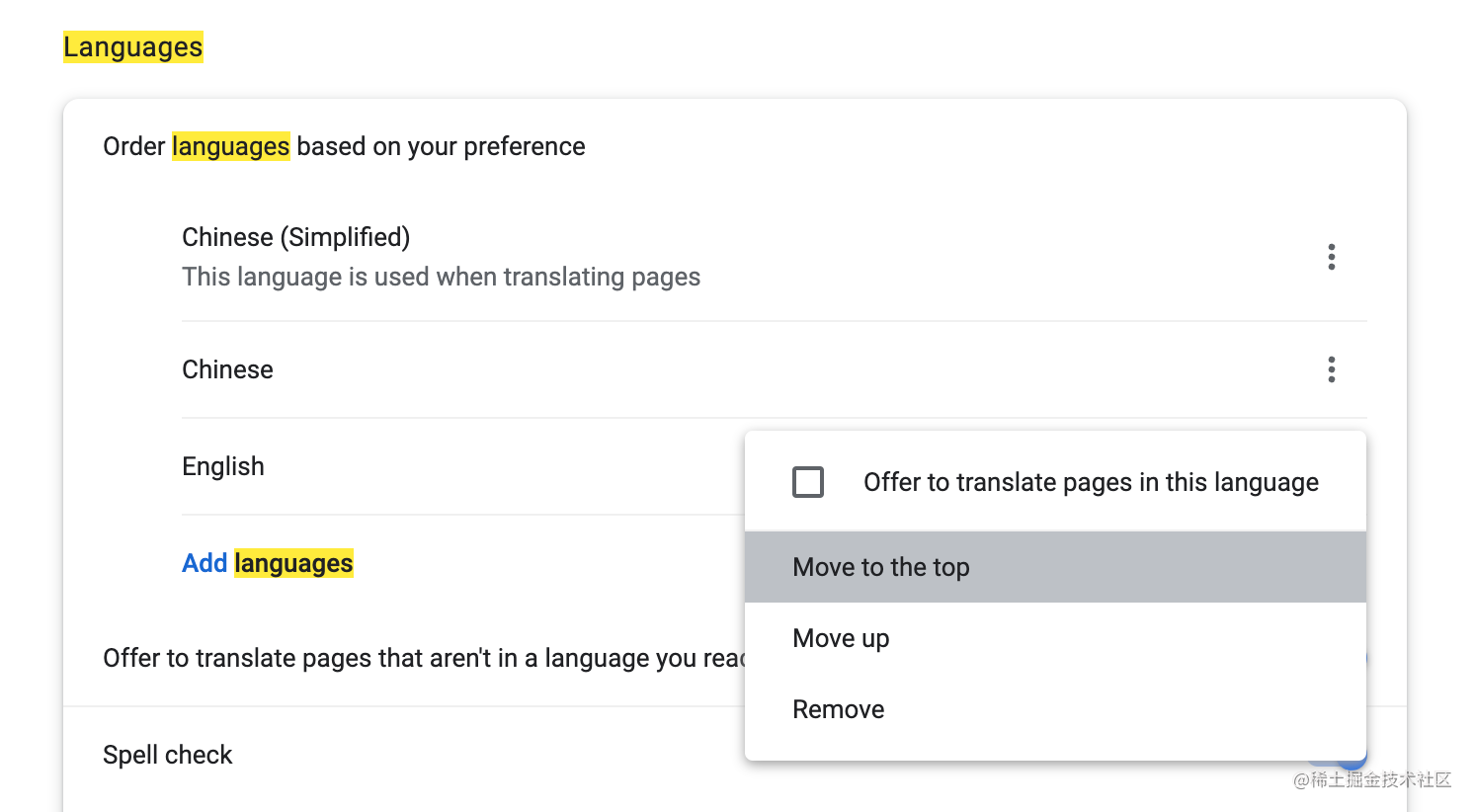The height and width of the screenshot is (812, 1474).
Task: Open the three-dot menu beside Chinese
Action: tap(1331, 369)
